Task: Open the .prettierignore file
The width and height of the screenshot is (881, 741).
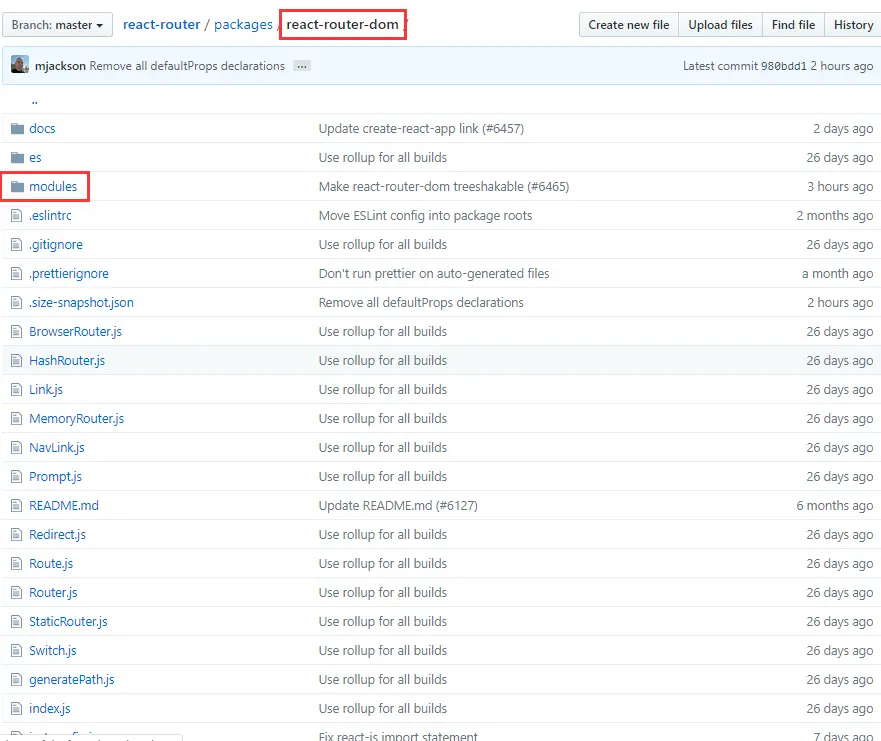Action: pos(69,274)
